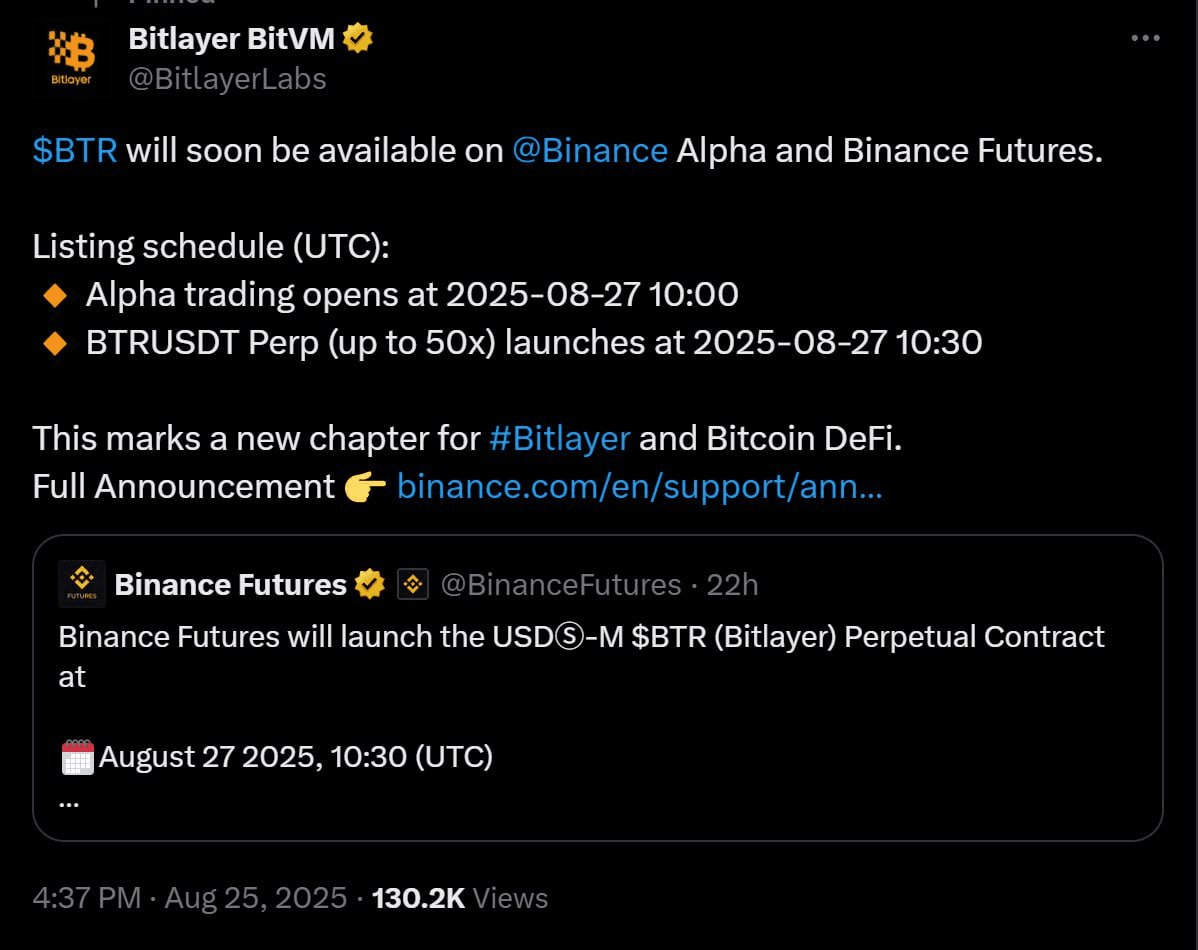Click the Bitlayer BitVM display name

click(232, 38)
